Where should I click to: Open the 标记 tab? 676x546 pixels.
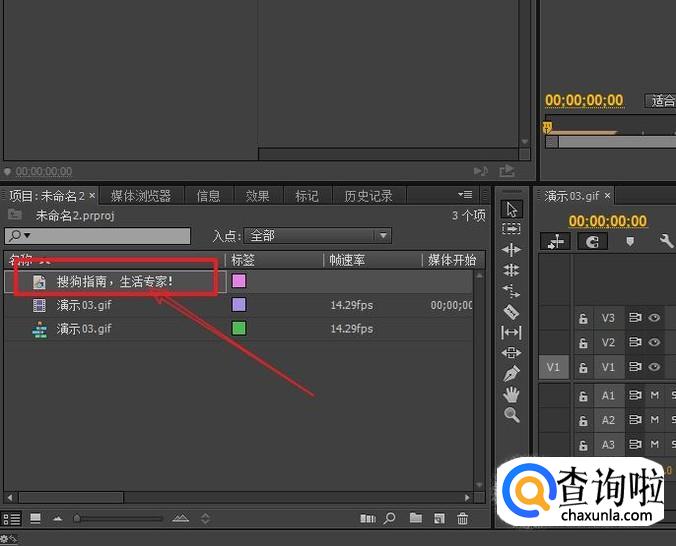(x=307, y=196)
